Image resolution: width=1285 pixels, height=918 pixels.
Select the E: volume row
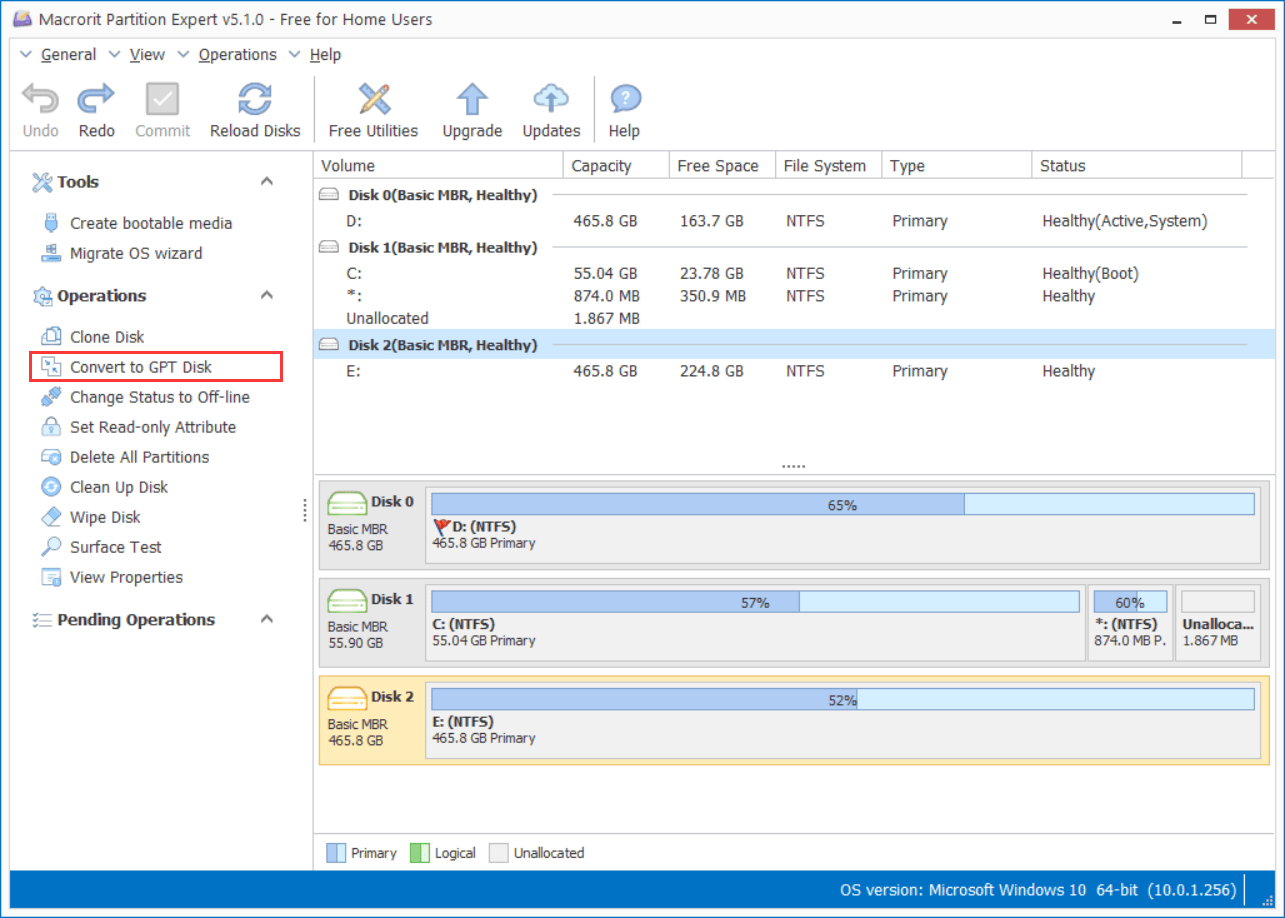click(x=794, y=371)
